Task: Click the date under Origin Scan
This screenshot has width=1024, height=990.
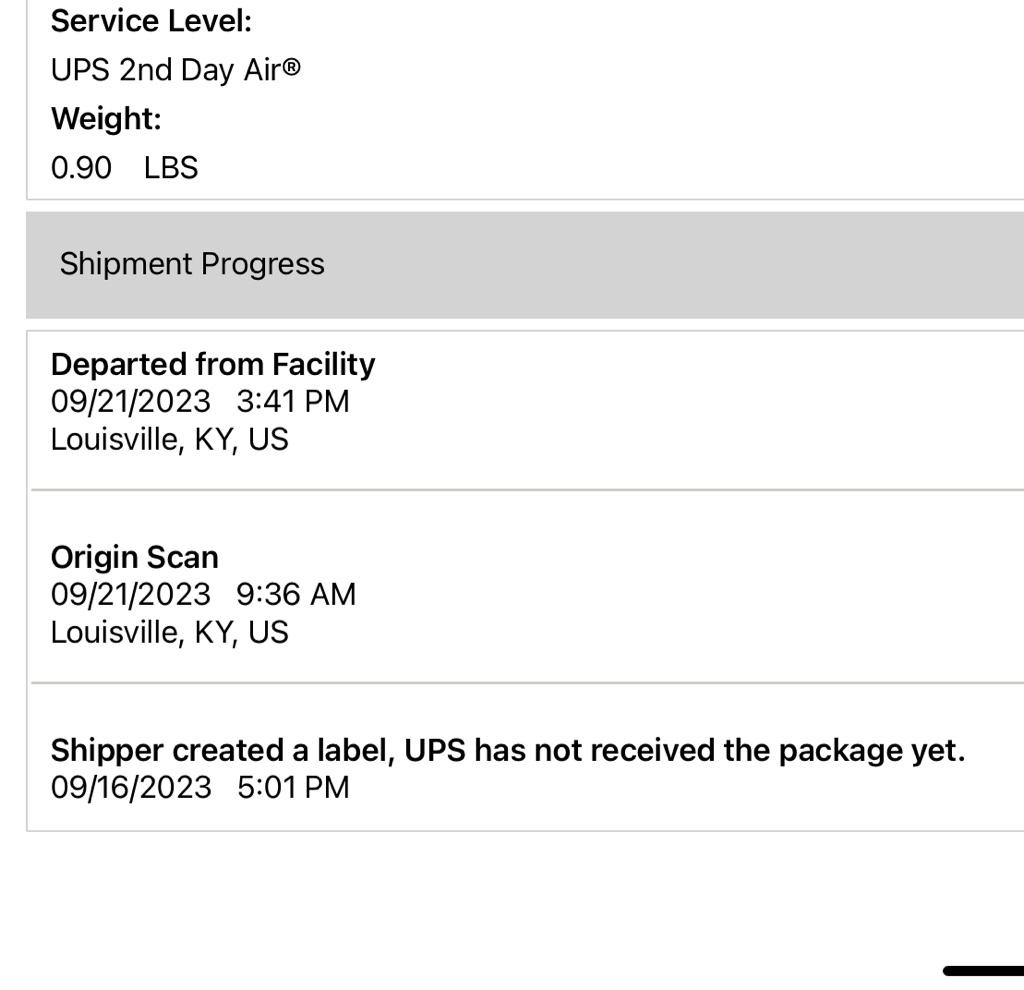Action: (131, 595)
